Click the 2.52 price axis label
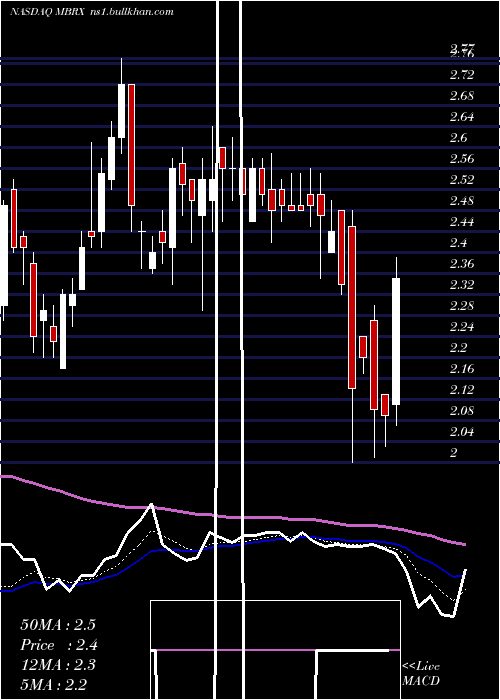This screenshot has width=500, height=700. (462, 179)
